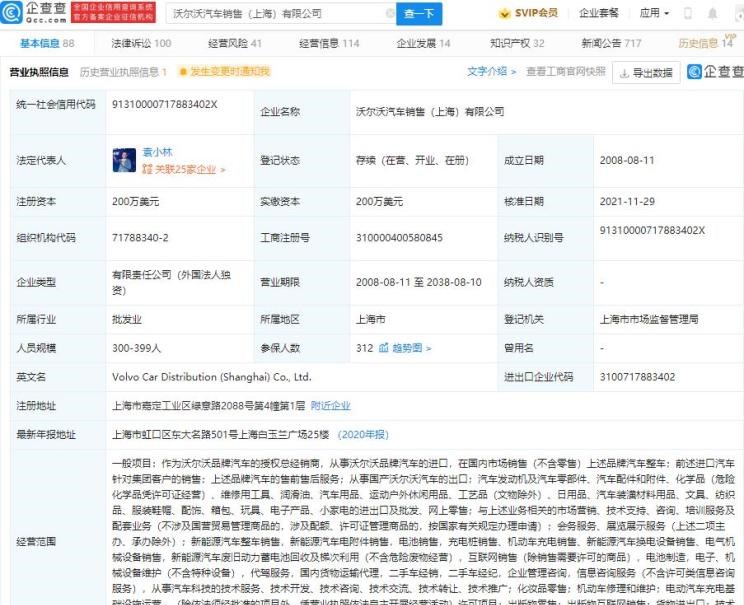Open 历史营业执照信息 link
Viewport: 744px width, 605px height.
pos(123,72)
